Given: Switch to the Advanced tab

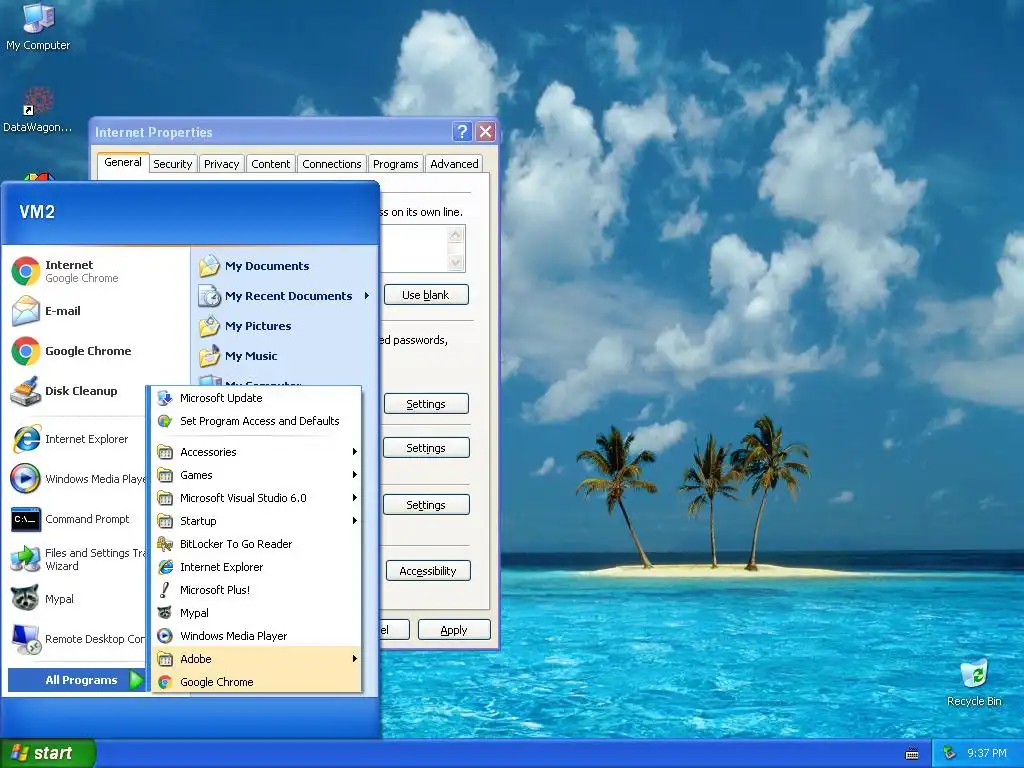Looking at the screenshot, I should [x=454, y=164].
